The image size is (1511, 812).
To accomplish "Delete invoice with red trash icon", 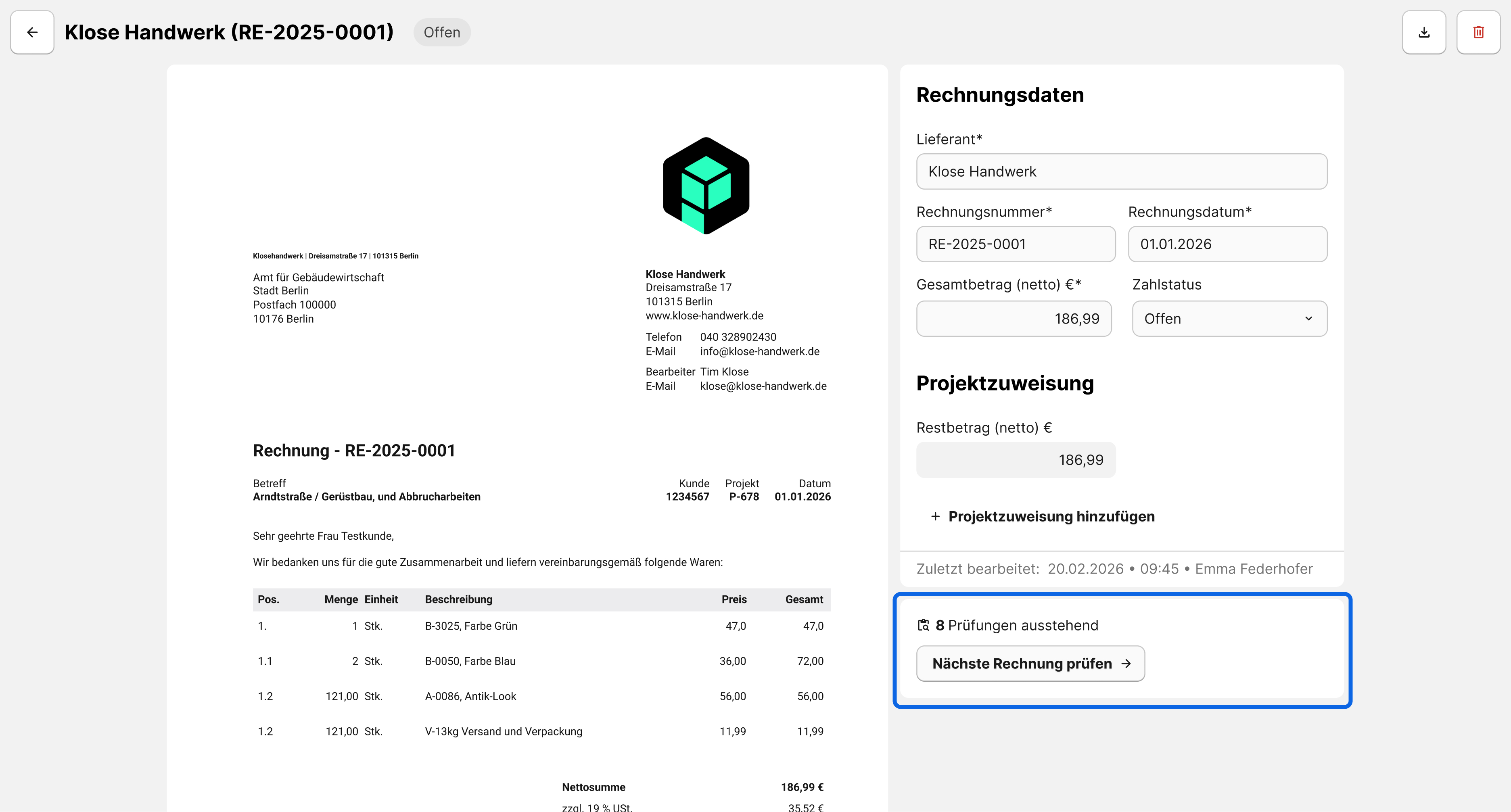I will click(x=1478, y=32).
